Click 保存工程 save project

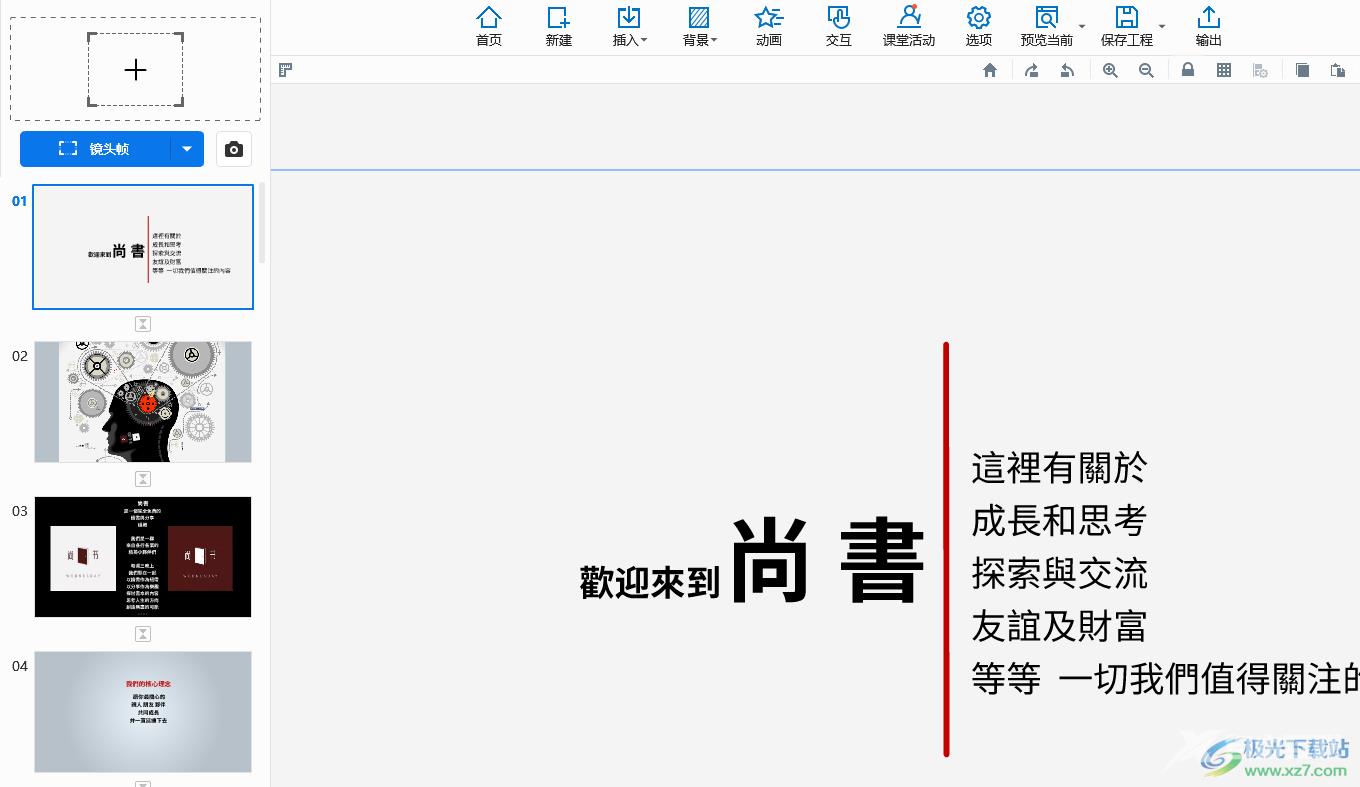(1127, 26)
